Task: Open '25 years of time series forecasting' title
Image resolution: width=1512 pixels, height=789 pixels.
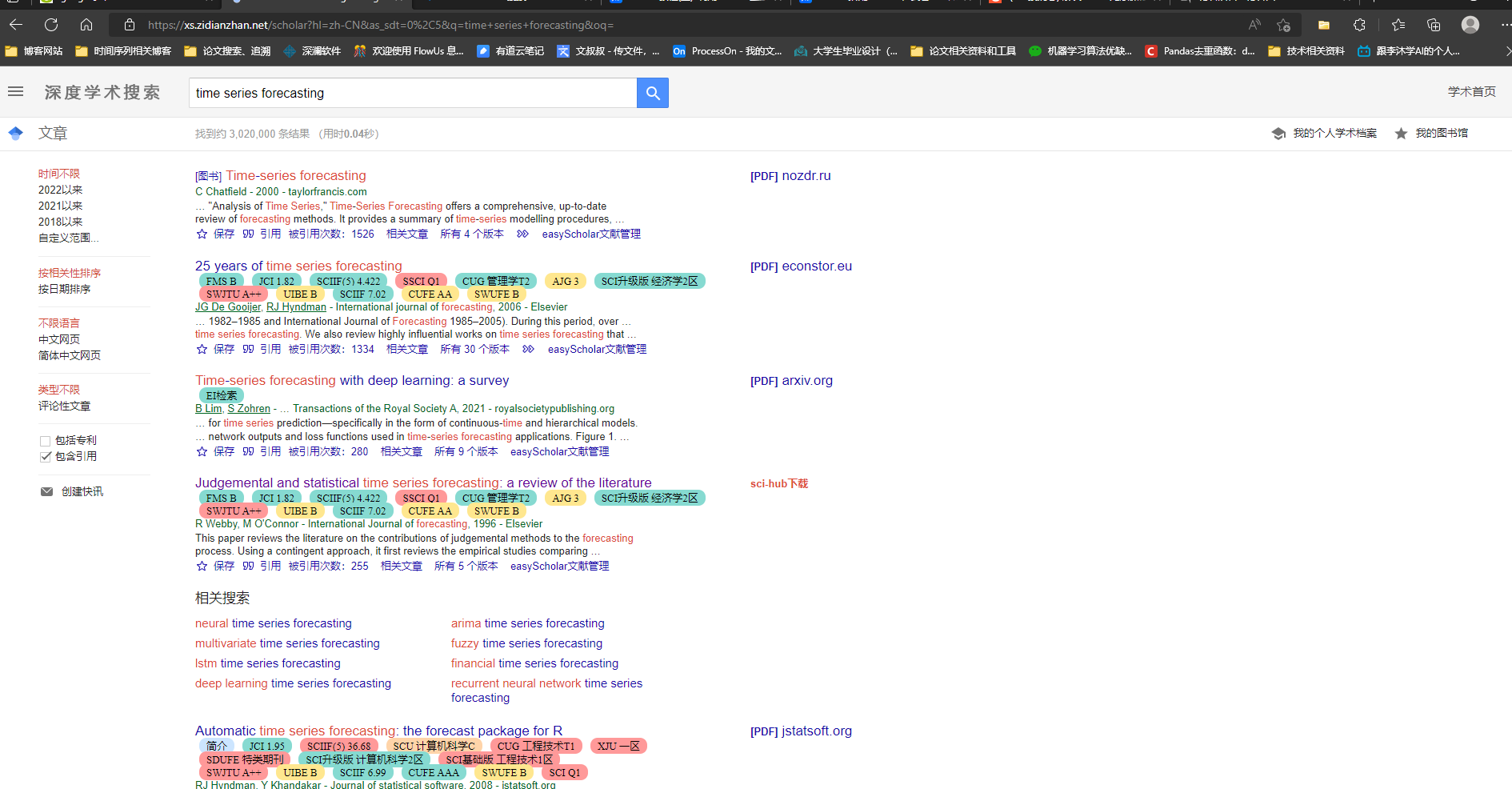Action: [298, 266]
